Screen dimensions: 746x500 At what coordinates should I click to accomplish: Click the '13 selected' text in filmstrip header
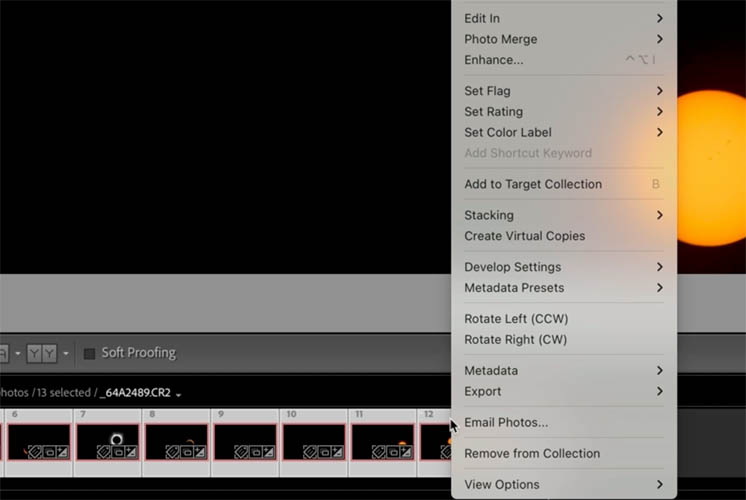point(63,393)
